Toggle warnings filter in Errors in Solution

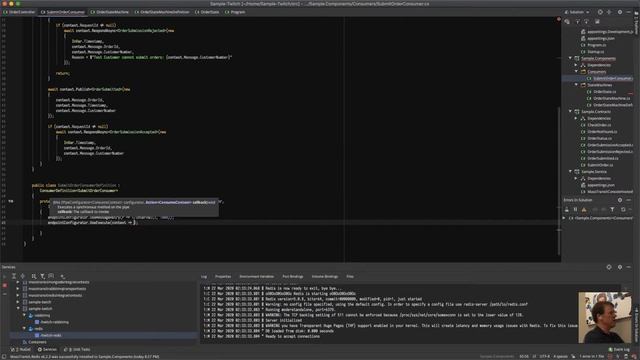584,209
